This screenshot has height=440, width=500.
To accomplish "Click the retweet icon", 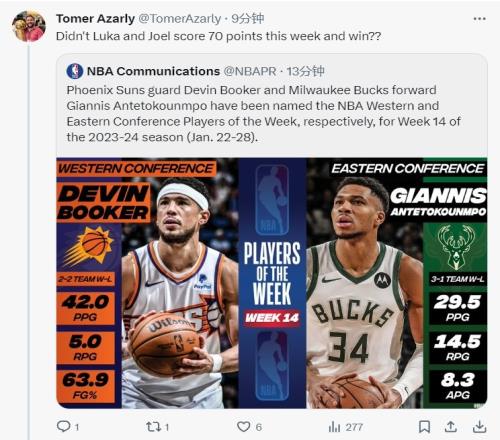I will 154,427.
